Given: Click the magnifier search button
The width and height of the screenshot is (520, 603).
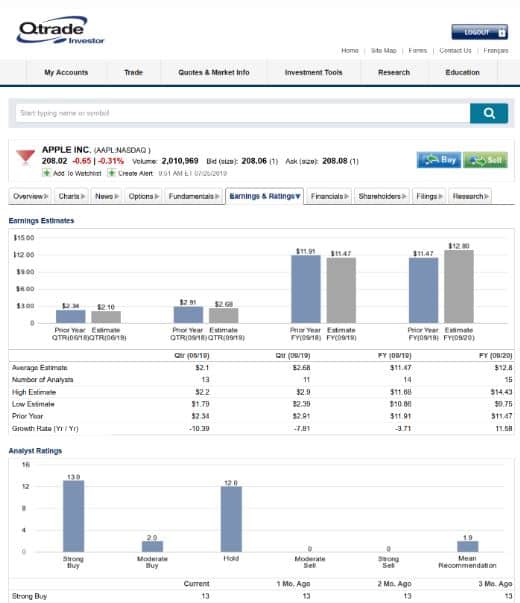Looking at the screenshot, I should click(489, 113).
